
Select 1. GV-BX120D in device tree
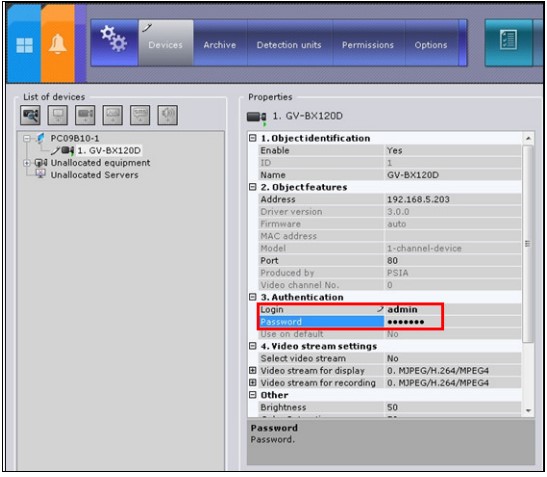click(x=109, y=151)
